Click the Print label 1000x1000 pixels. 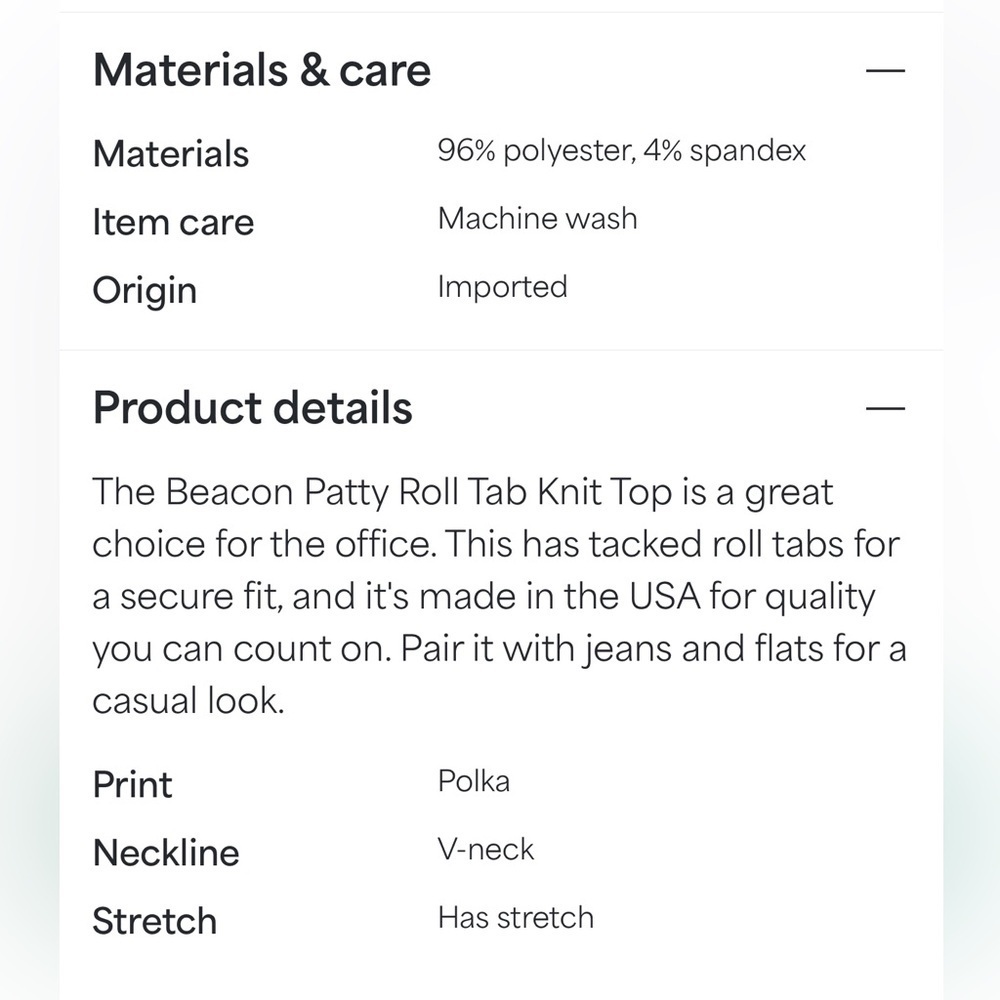pyautogui.click(x=133, y=784)
